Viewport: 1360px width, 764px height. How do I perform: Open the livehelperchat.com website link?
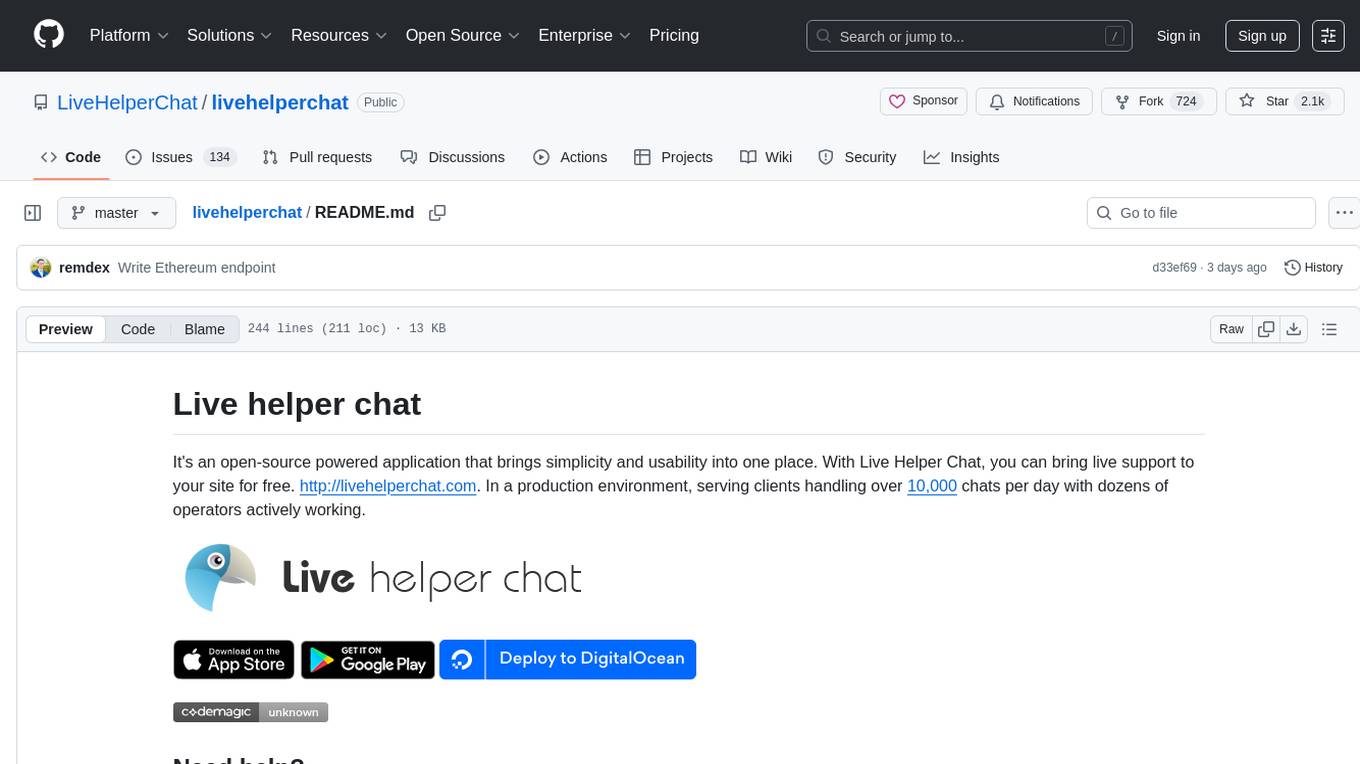[388, 486]
